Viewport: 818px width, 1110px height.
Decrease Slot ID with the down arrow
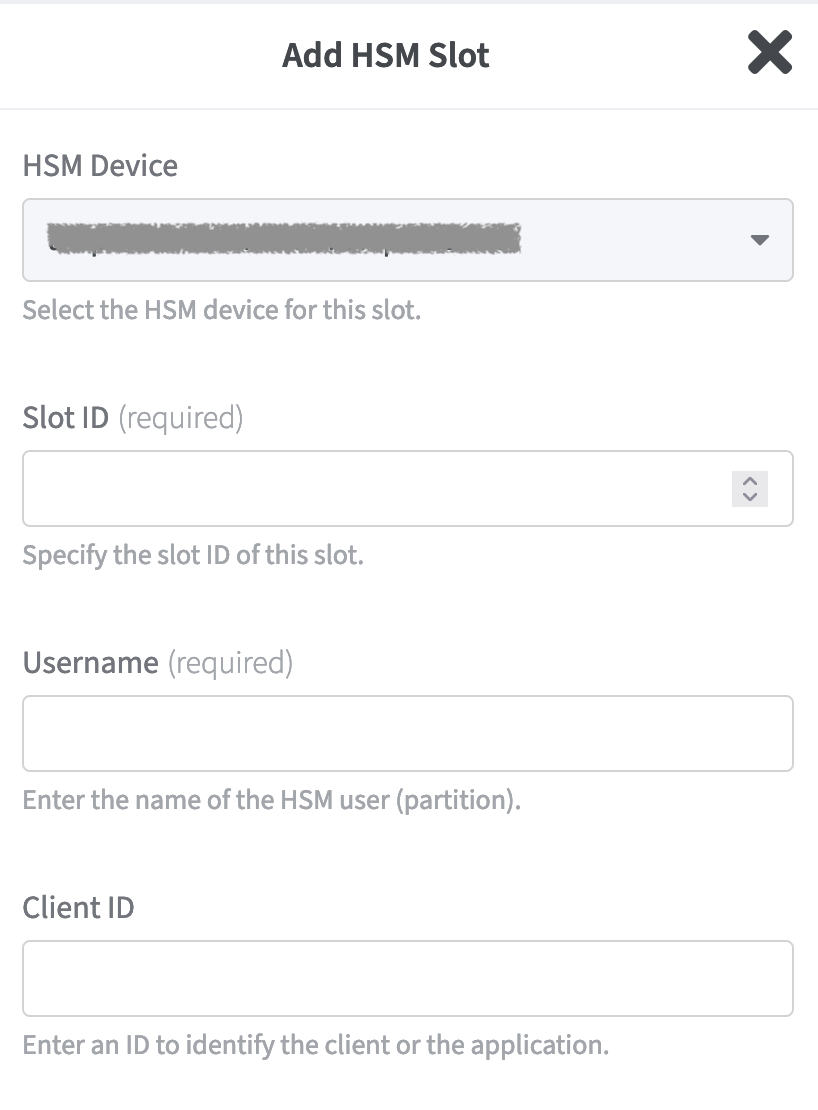[x=750, y=497]
